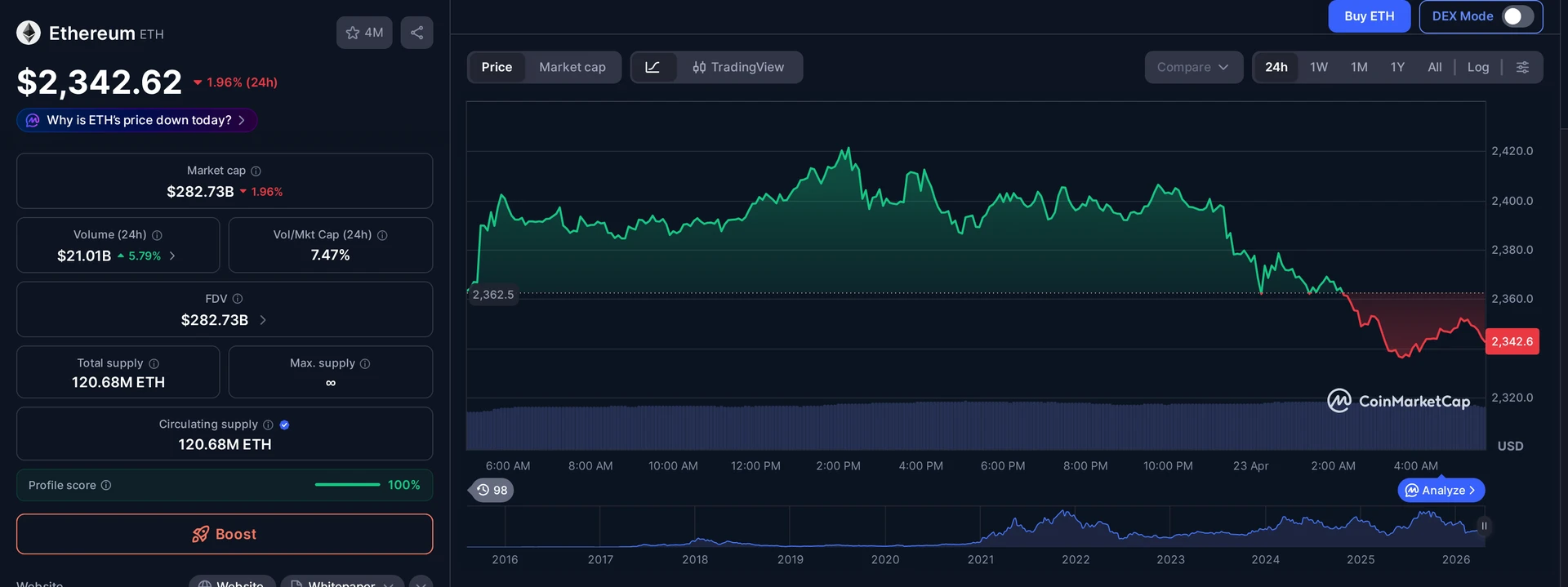
Task: Switch to the Market cap tab
Action: [572, 67]
